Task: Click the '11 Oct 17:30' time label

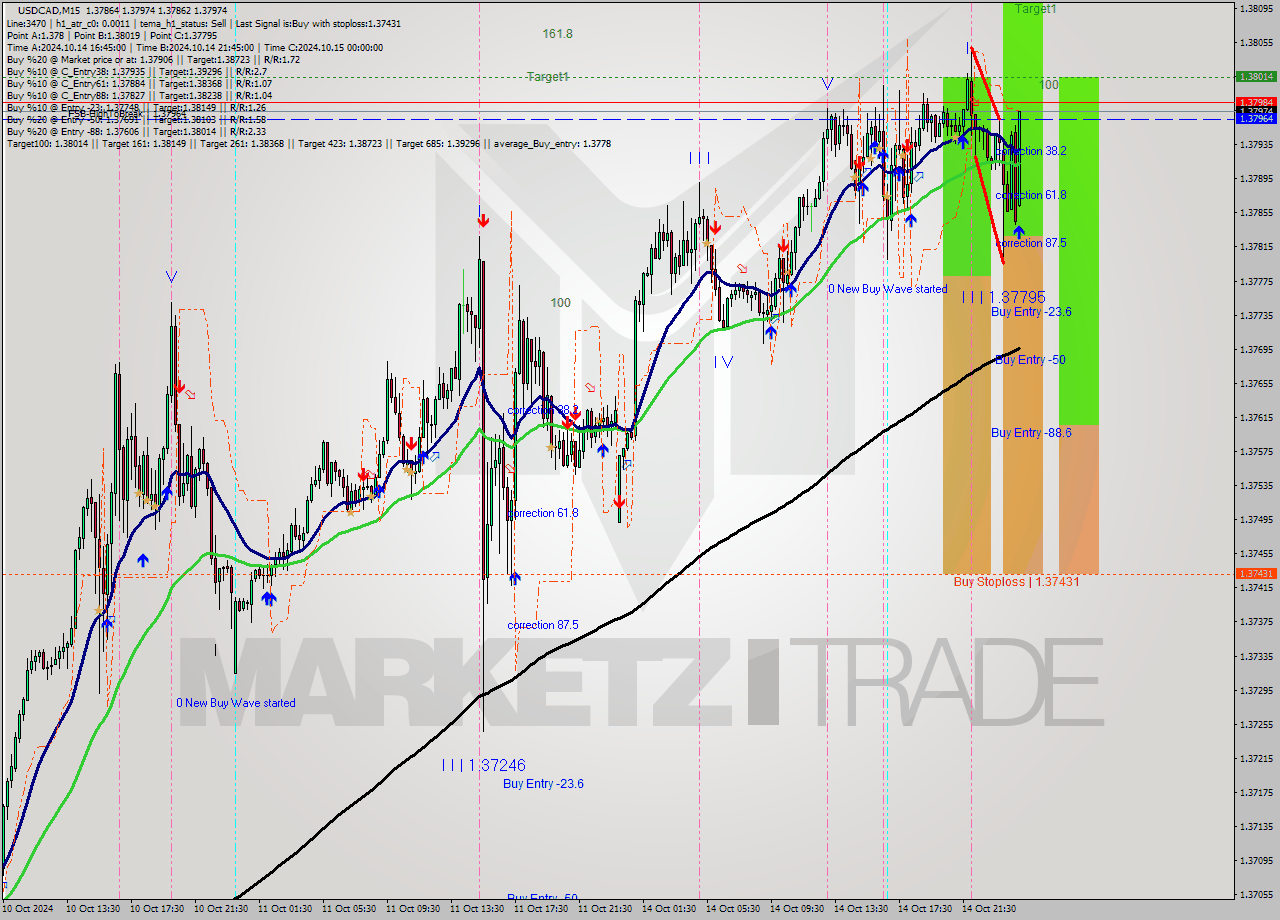Action: pos(542,909)
